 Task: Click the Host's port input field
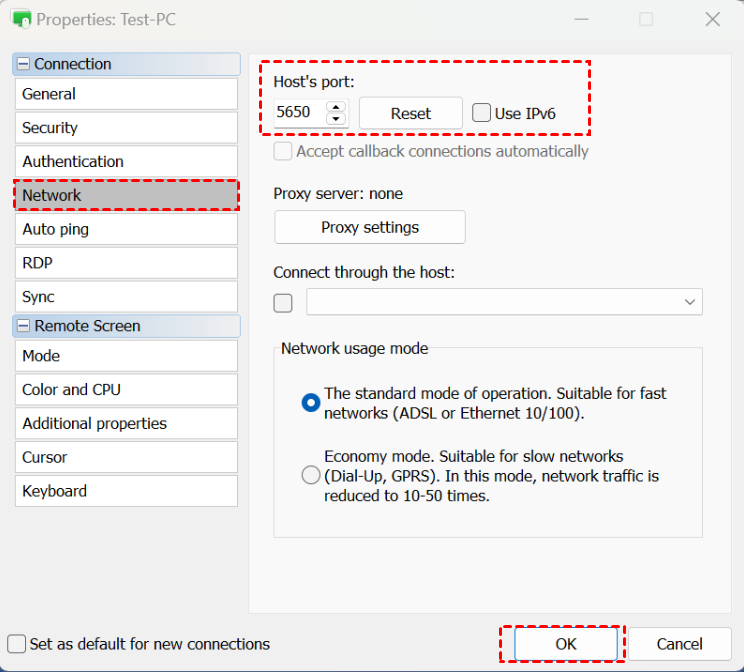tap(298, 113)
